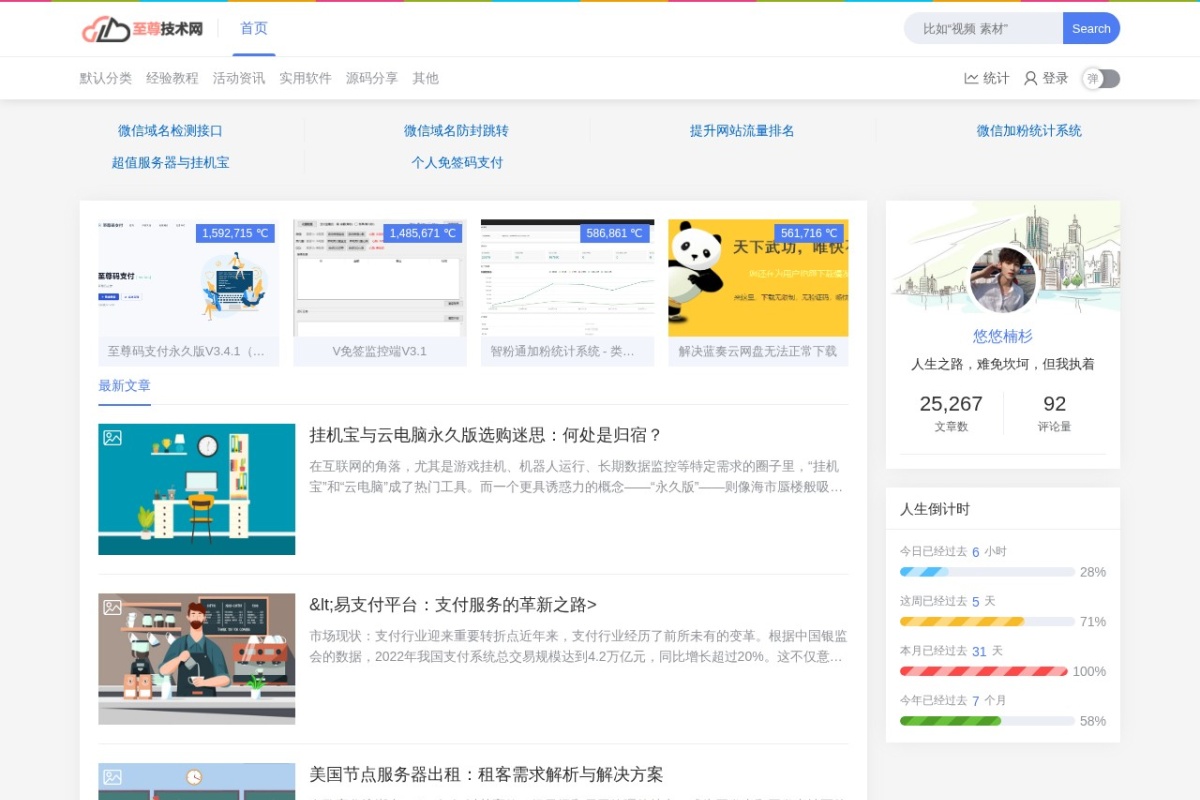Open article 挂机宝与云电脑永久版选购迷思
The image size is (1200, 800).
coord(486,435)
